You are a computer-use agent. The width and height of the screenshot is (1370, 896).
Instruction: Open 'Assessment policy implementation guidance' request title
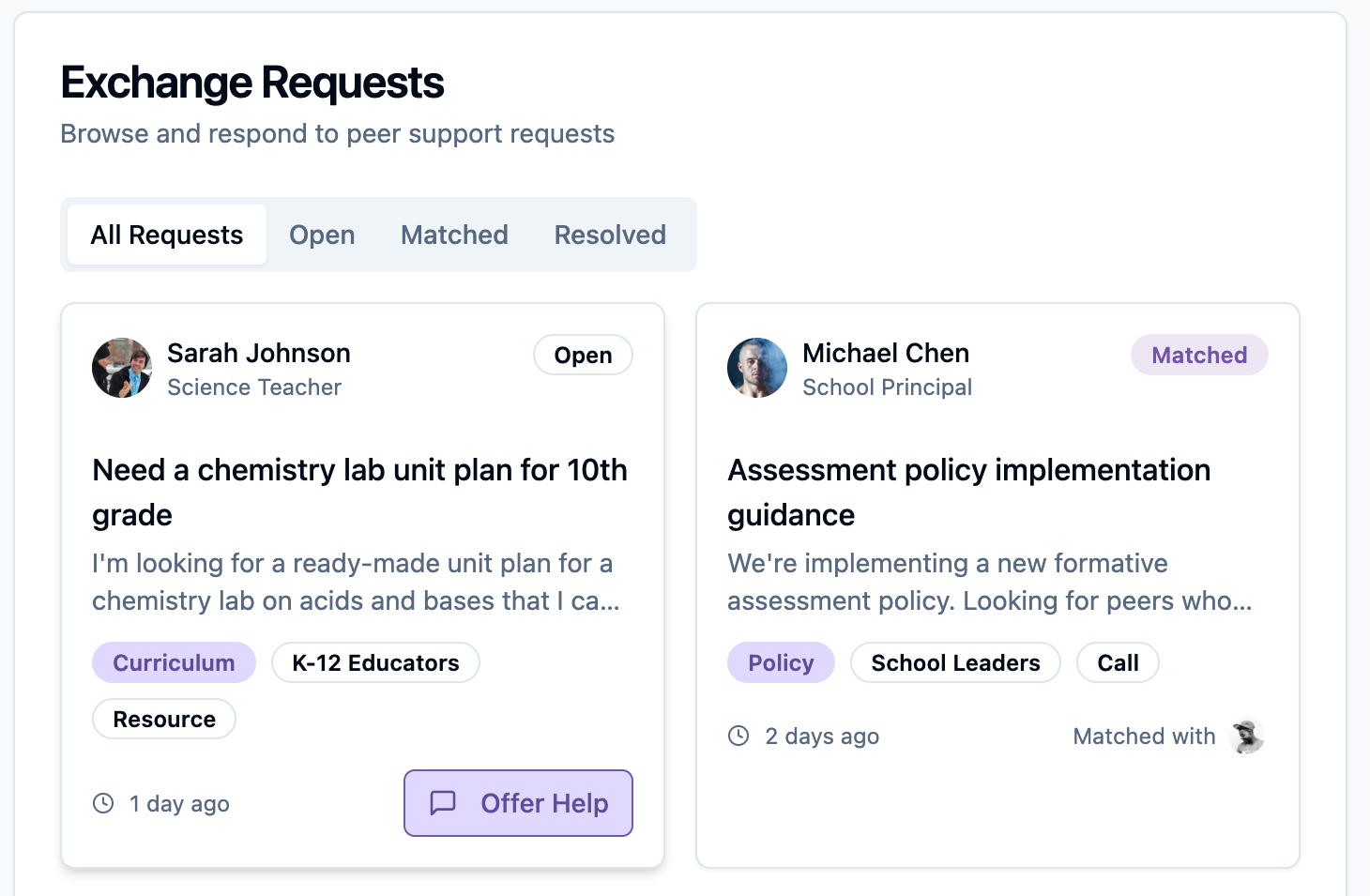(968, 492)
